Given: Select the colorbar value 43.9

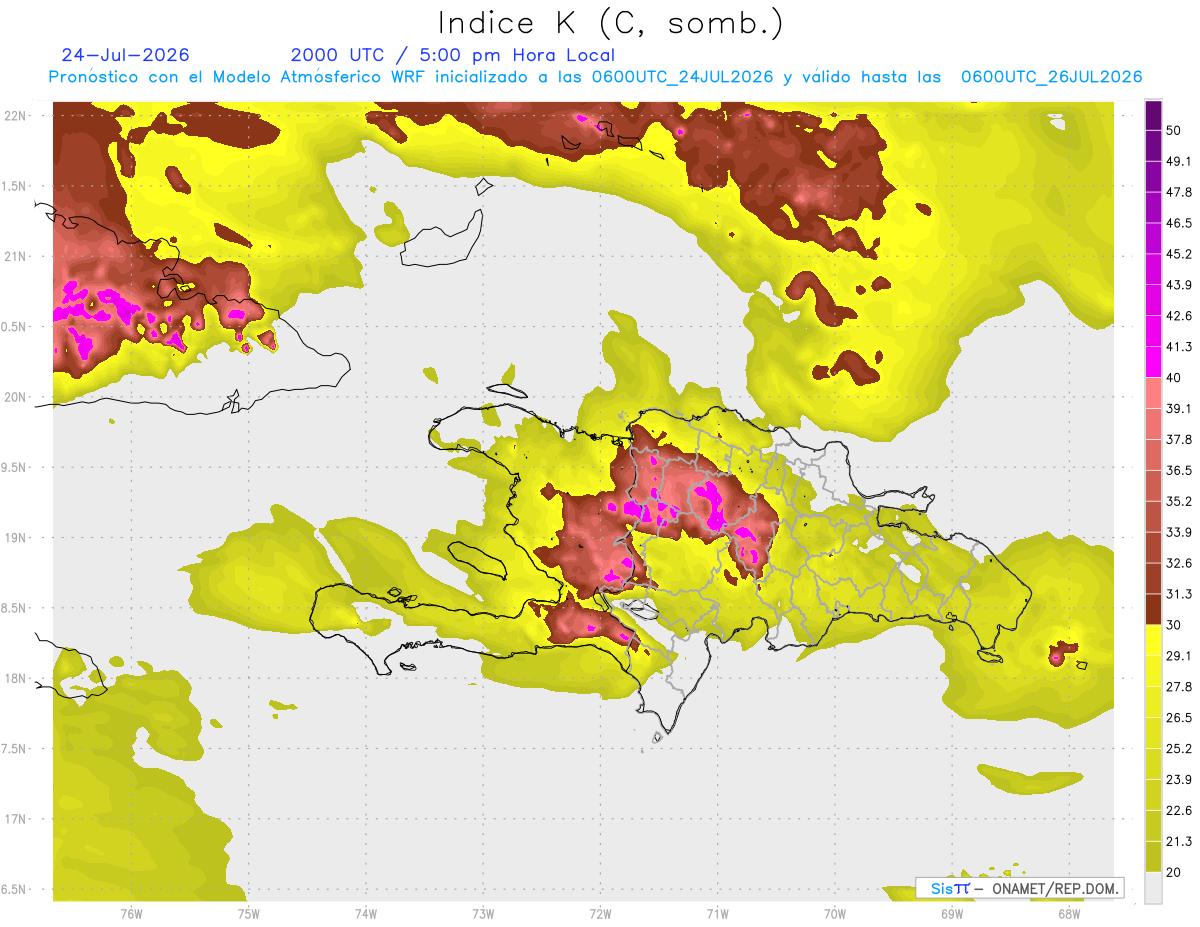Looking at the screenshot, I should [1179, 285].
